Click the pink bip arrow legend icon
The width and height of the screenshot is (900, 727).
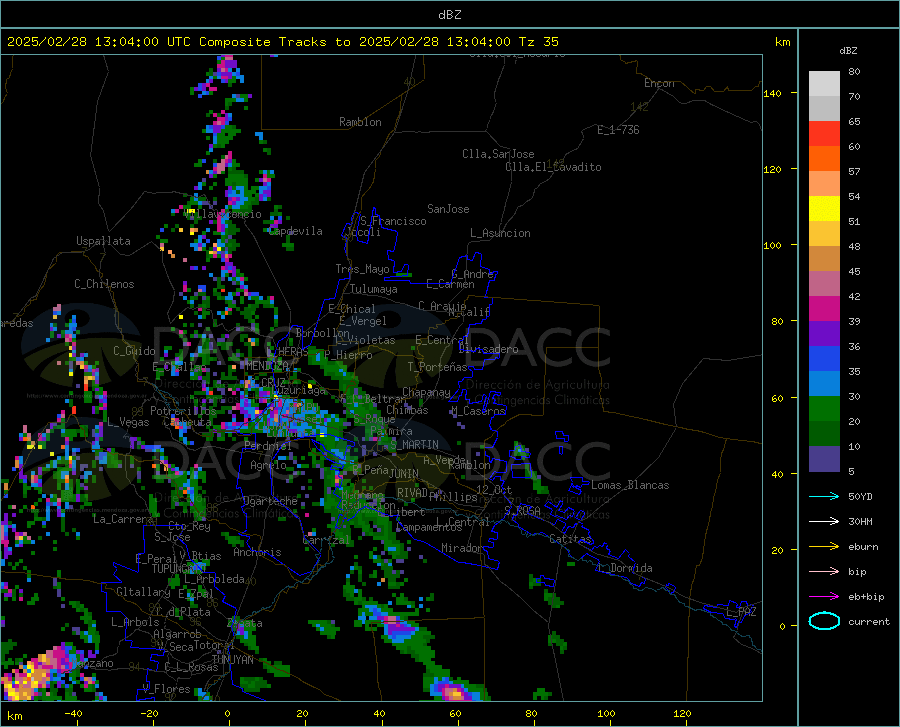[x=824, y=572]
